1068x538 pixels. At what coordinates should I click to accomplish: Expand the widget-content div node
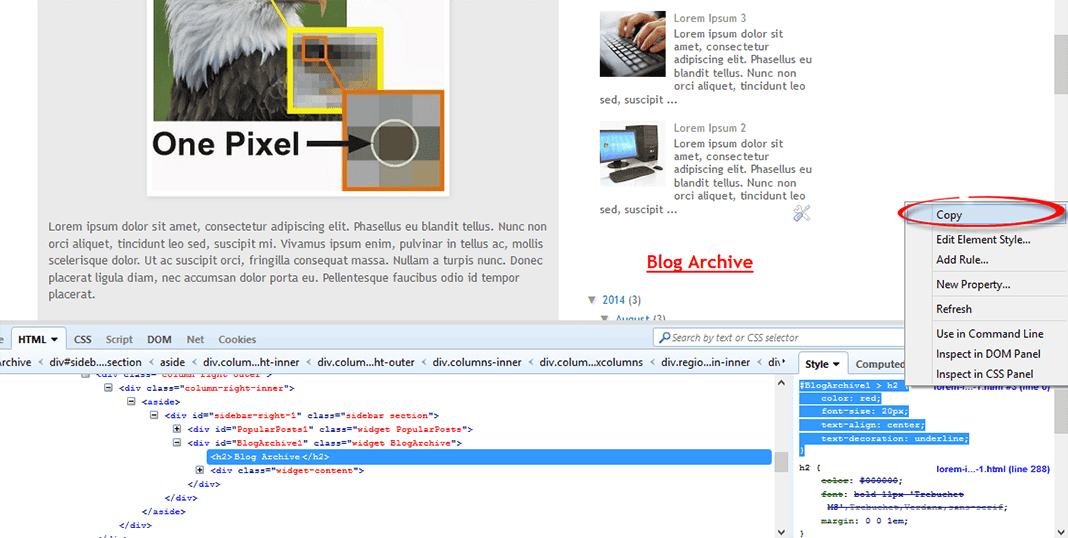click(x=200, y=470)
